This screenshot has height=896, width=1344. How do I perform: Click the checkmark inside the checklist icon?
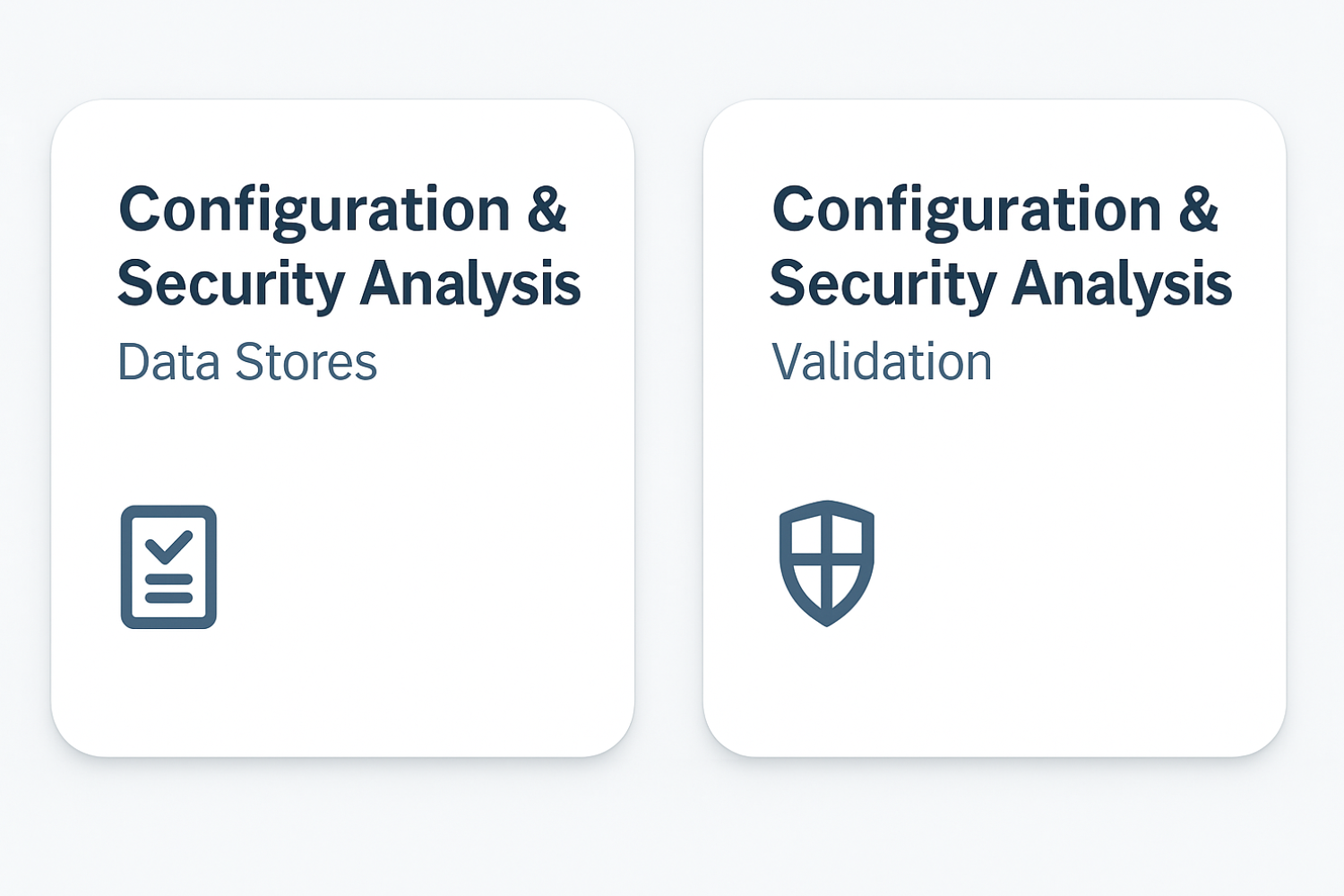point(168,546)
